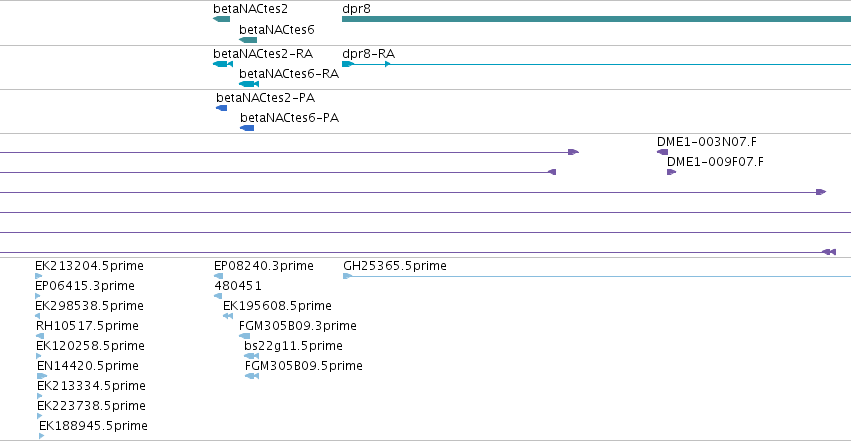Click the FGM305B09.3prime EST glyph

245,336
